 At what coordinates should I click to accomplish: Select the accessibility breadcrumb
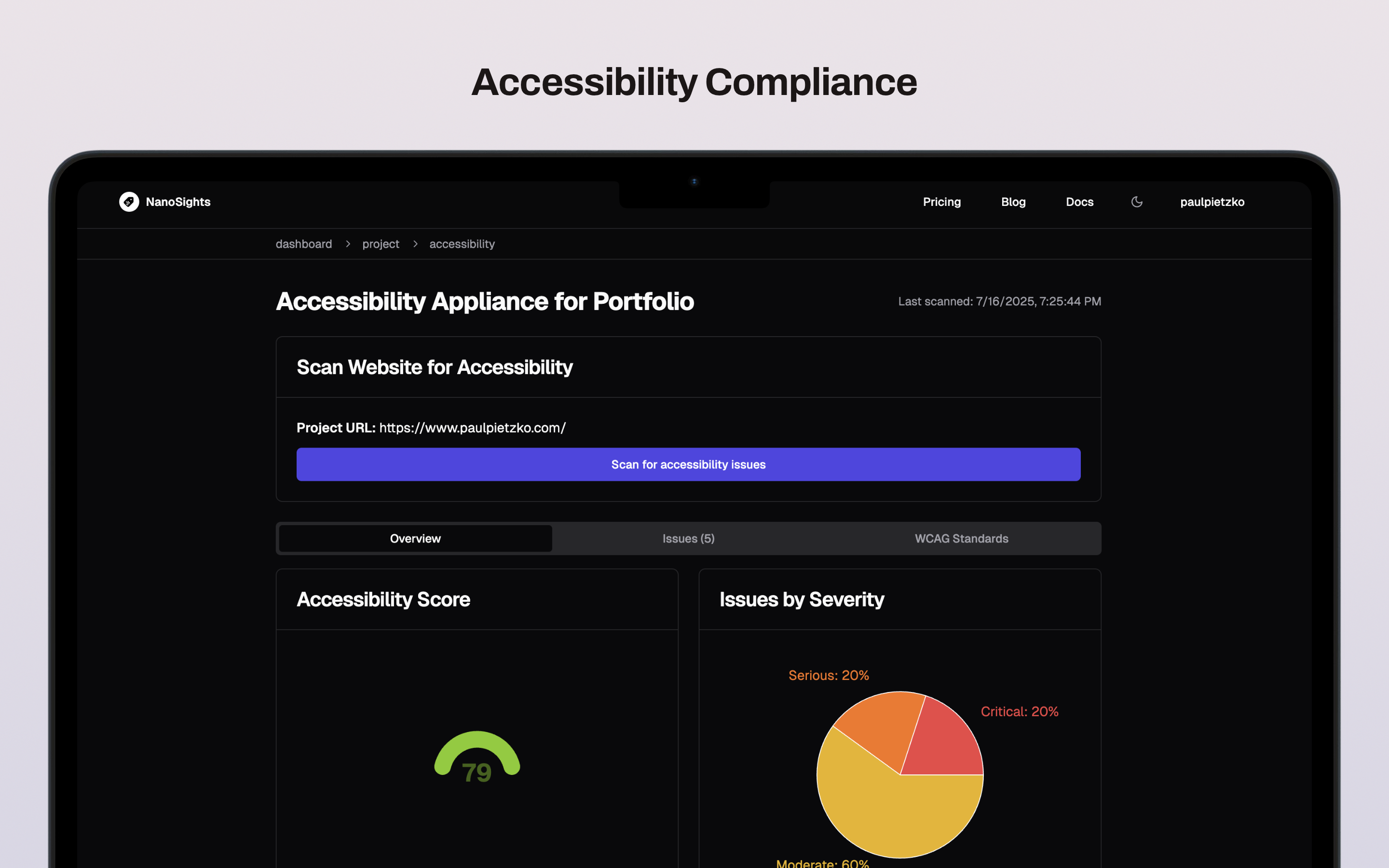click(462, 244)
